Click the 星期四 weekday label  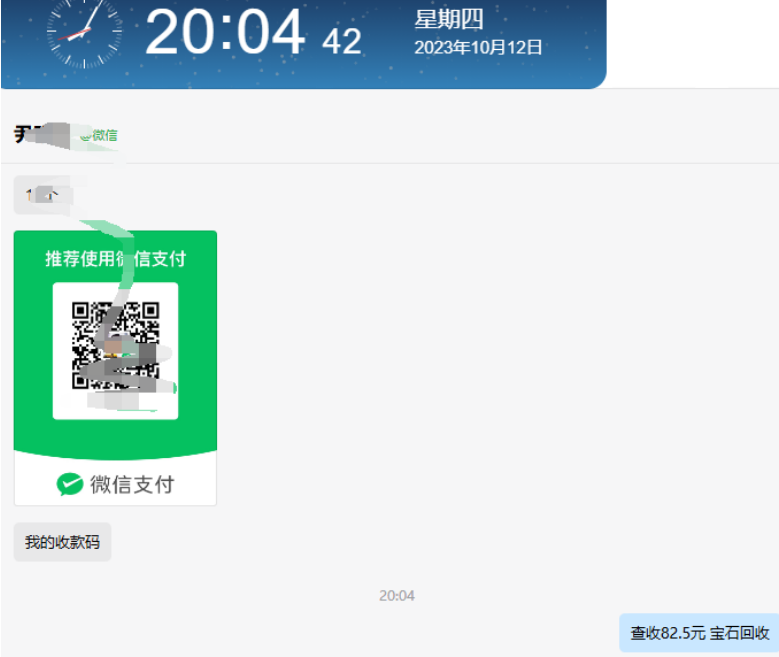point(449,20)
